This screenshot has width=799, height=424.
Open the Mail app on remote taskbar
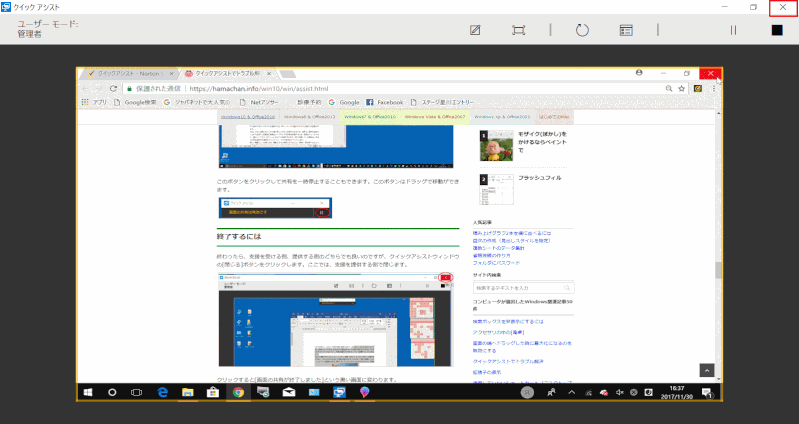click(x=289, y=392)
